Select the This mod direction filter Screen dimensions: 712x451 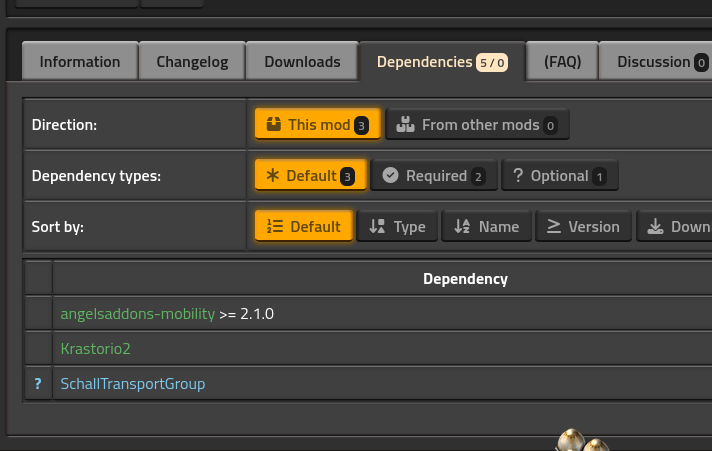[x=317, y=124]
